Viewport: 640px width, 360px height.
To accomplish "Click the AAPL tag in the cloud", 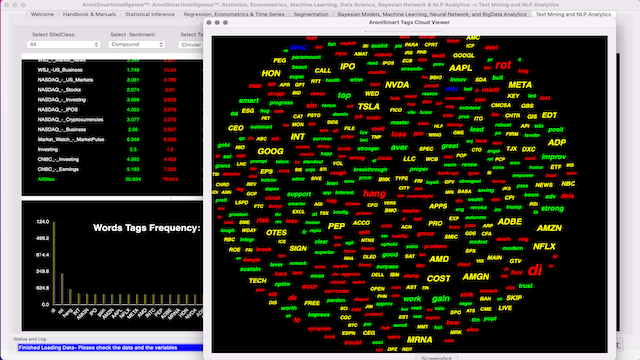I will (460, 68).
